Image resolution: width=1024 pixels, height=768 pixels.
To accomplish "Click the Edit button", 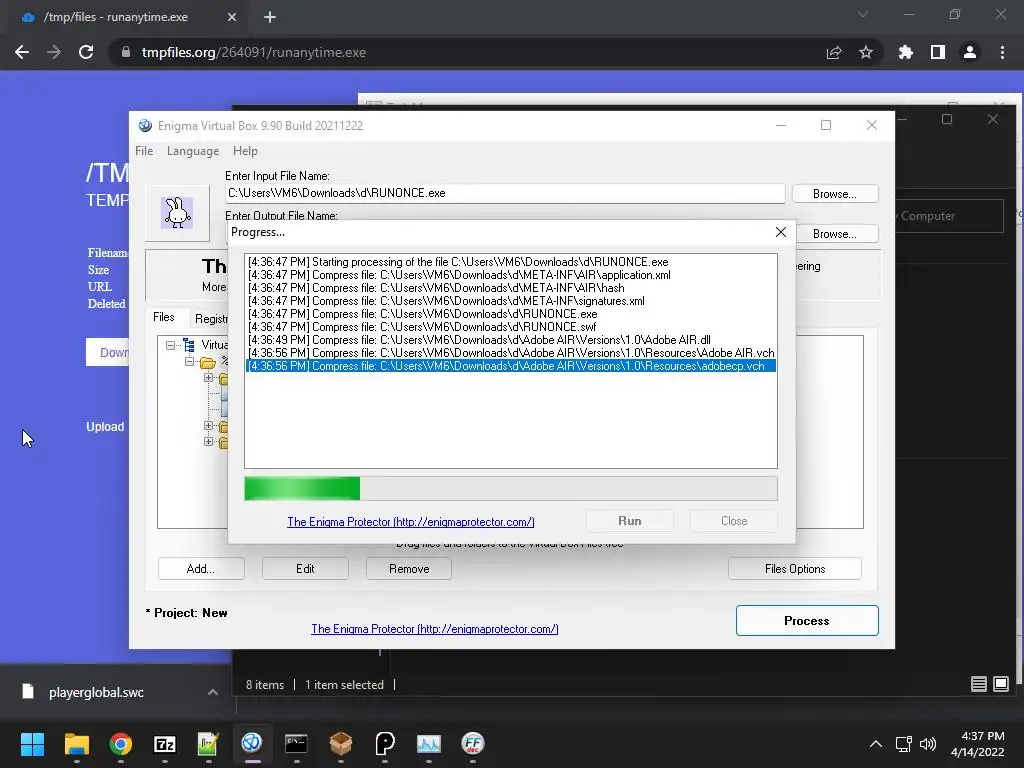I will (305, 569).
